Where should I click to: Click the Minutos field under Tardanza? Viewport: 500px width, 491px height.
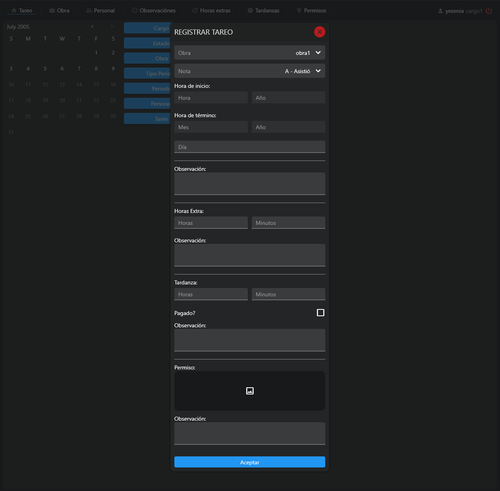click(288, 294)
